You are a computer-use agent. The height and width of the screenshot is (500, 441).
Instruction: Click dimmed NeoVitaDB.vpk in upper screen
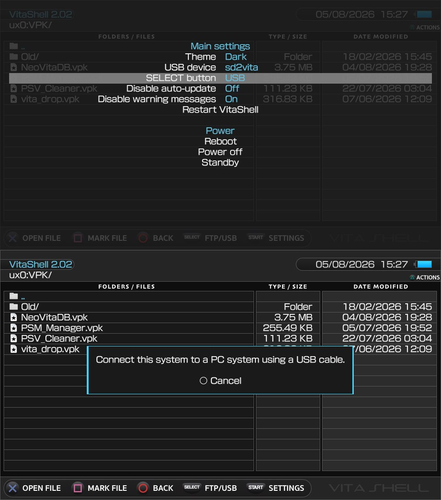[54, 67]
